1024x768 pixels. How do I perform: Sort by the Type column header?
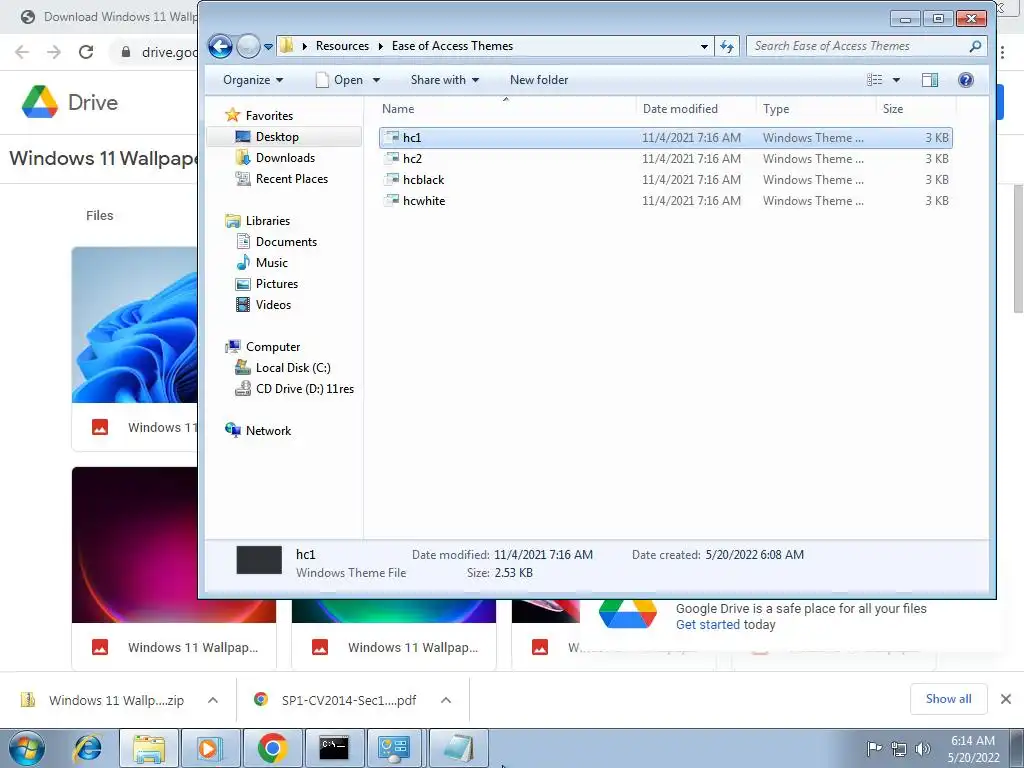815,109
